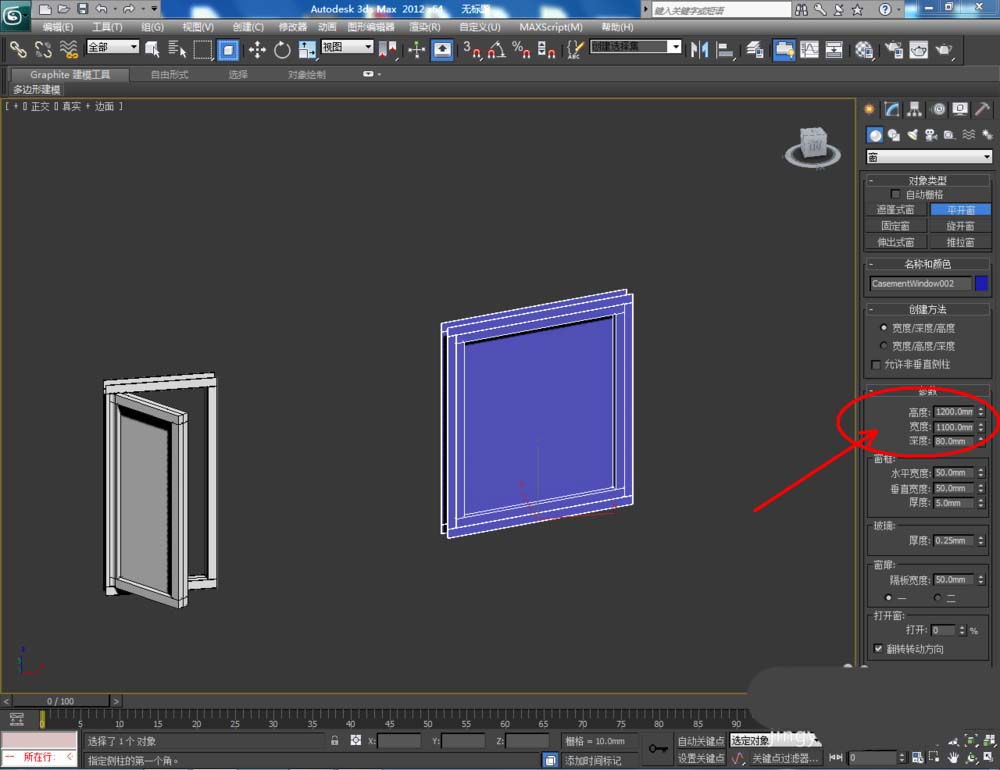Click the Mirror tool icon

click(x=700, y=49)
